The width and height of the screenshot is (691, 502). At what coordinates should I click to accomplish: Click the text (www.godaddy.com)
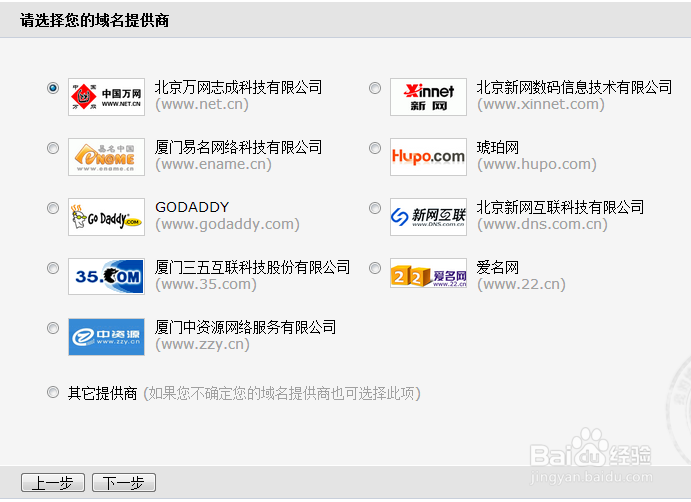(227, 224)
